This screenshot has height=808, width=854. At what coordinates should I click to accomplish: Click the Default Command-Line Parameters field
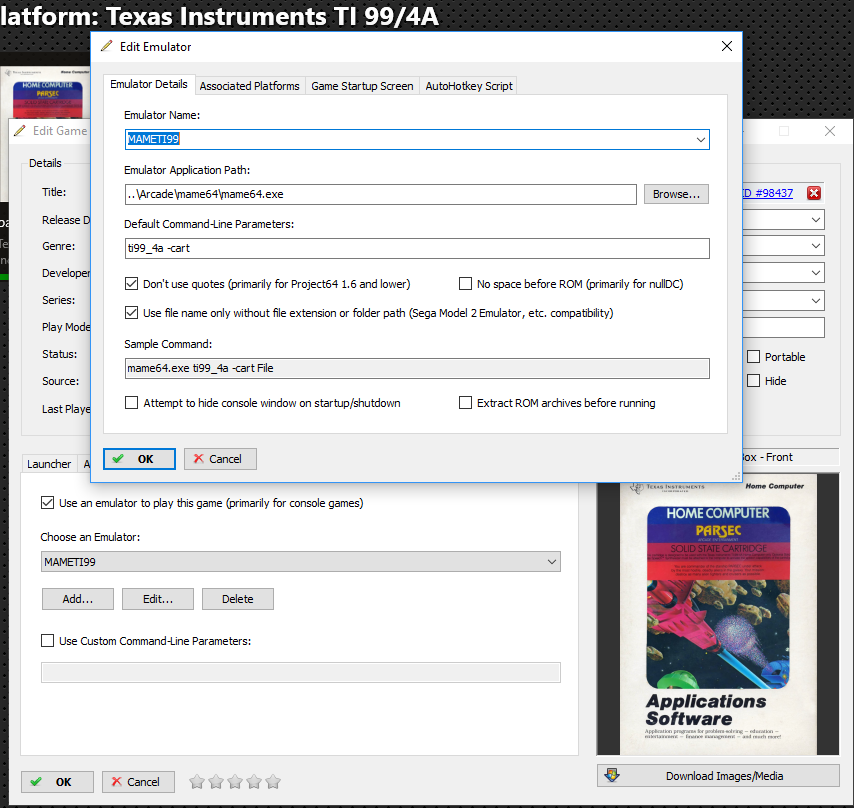tap(417, 248)
